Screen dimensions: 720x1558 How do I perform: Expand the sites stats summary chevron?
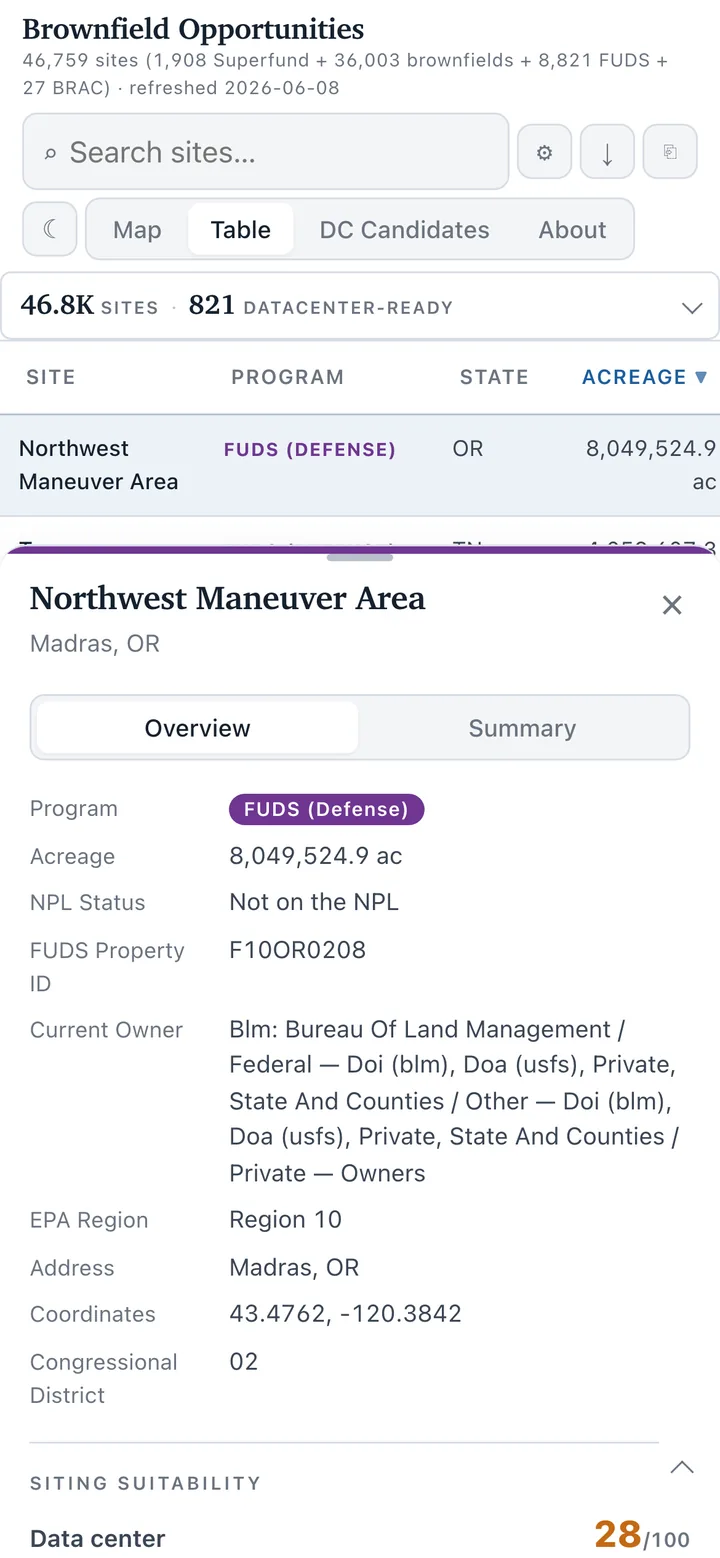[692, 307]
